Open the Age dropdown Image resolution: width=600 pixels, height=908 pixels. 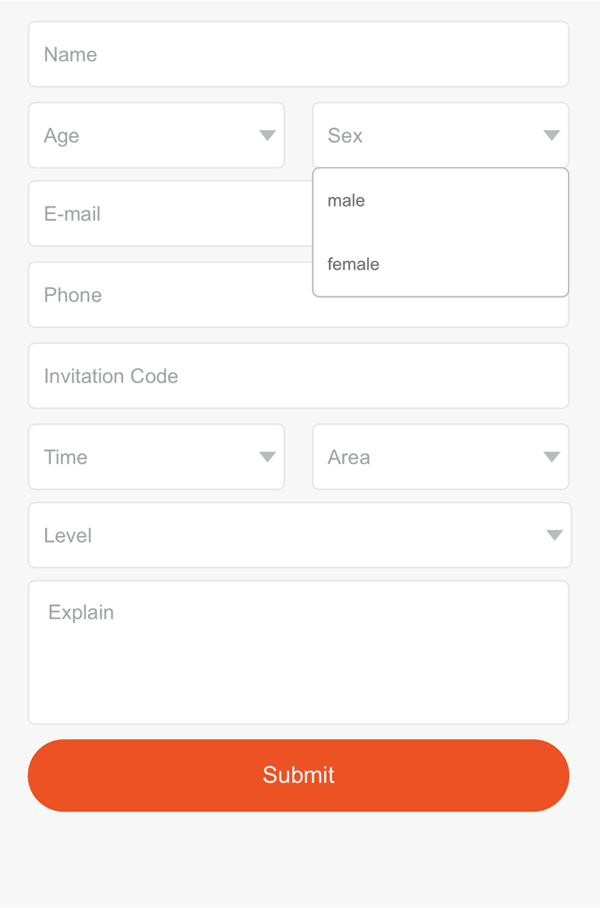click(x=156, y=136)
